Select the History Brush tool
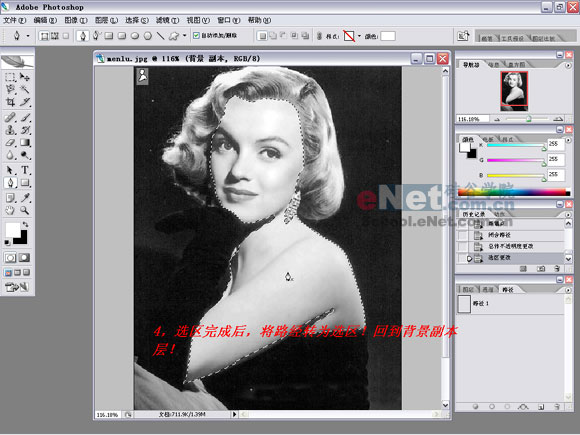 [x=25, y=130]
